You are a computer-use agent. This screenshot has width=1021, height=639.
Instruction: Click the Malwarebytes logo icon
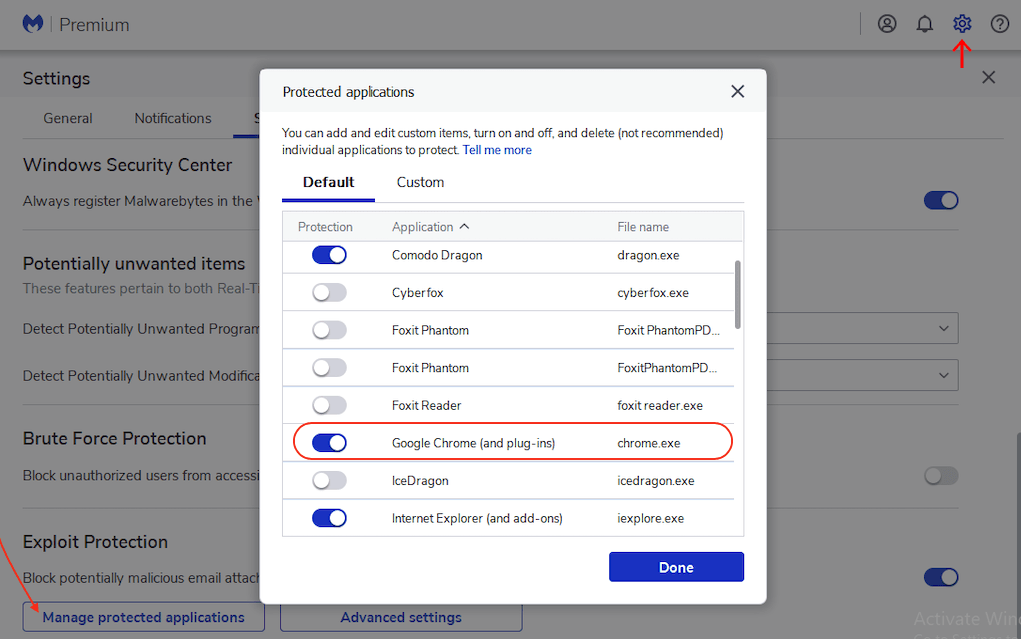coord(33,24)
